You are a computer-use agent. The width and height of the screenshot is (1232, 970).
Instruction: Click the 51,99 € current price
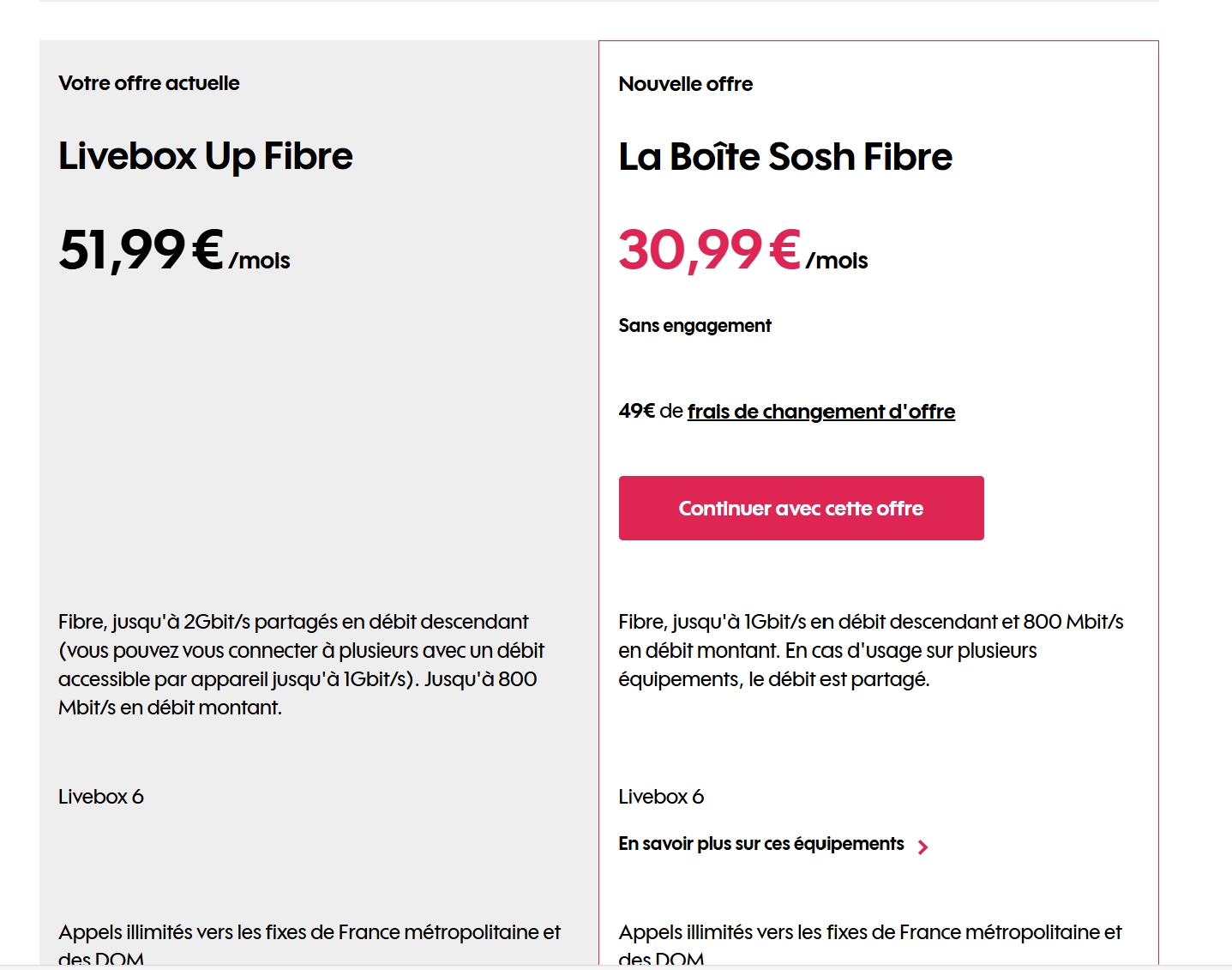[x=141, y=250]
